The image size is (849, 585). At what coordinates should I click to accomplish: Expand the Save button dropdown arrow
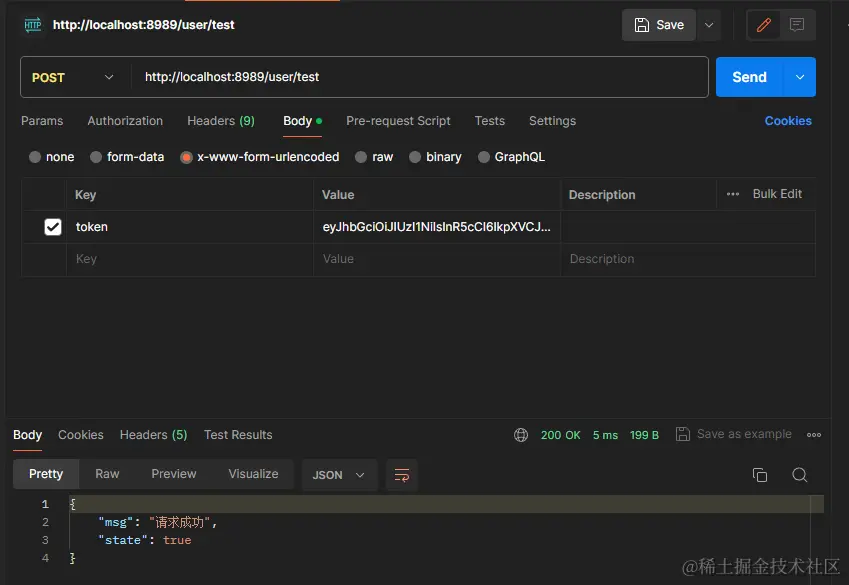(x=709, y=25)
